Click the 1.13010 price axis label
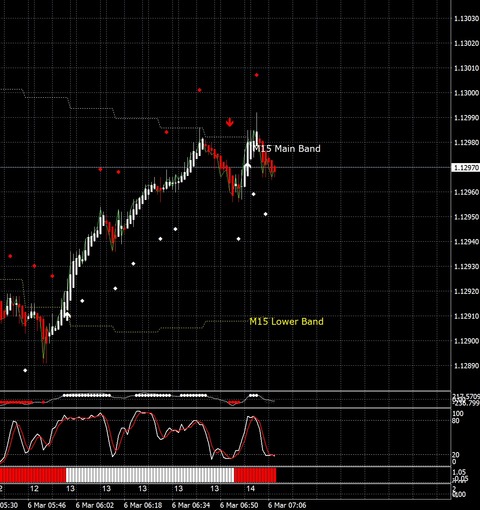 coord(467,68)
